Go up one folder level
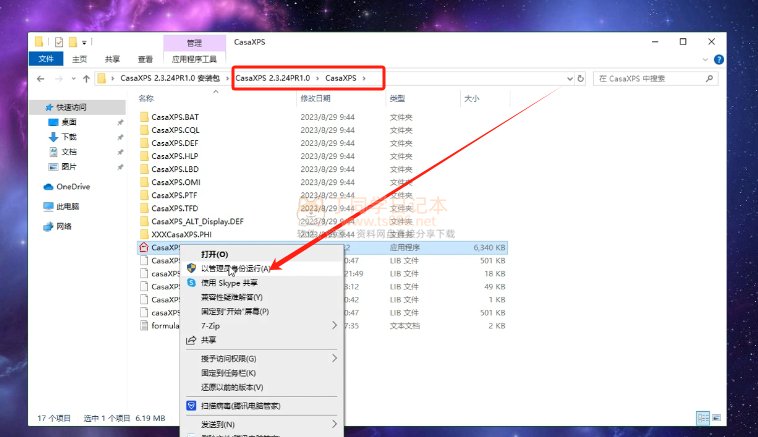 [x=86, y=78]
